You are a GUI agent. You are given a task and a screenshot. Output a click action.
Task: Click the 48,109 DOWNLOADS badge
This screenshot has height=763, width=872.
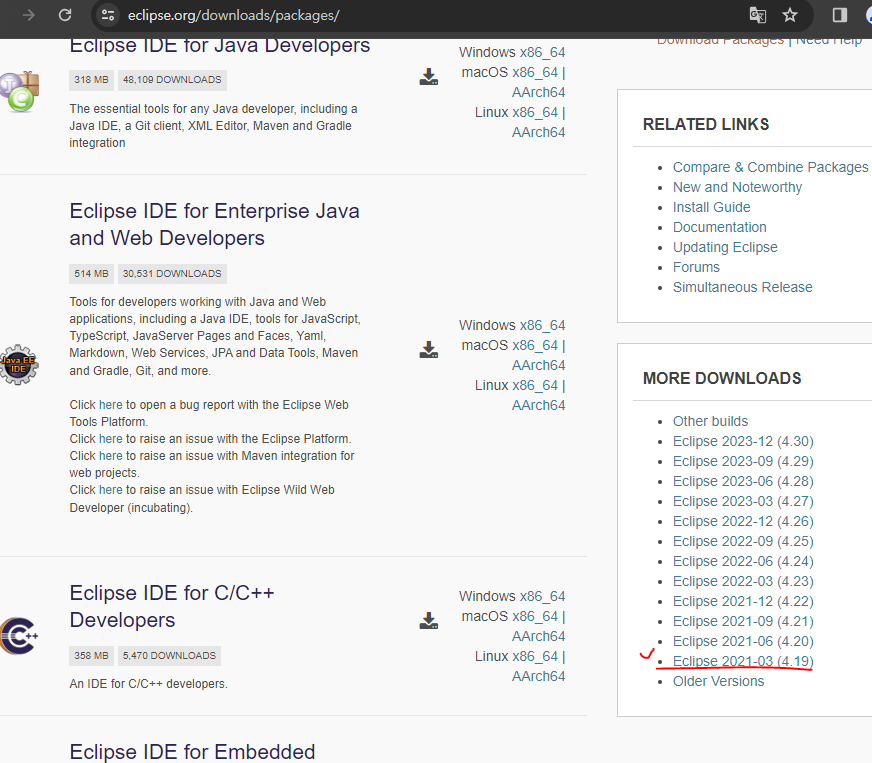(x=172, y=80)
